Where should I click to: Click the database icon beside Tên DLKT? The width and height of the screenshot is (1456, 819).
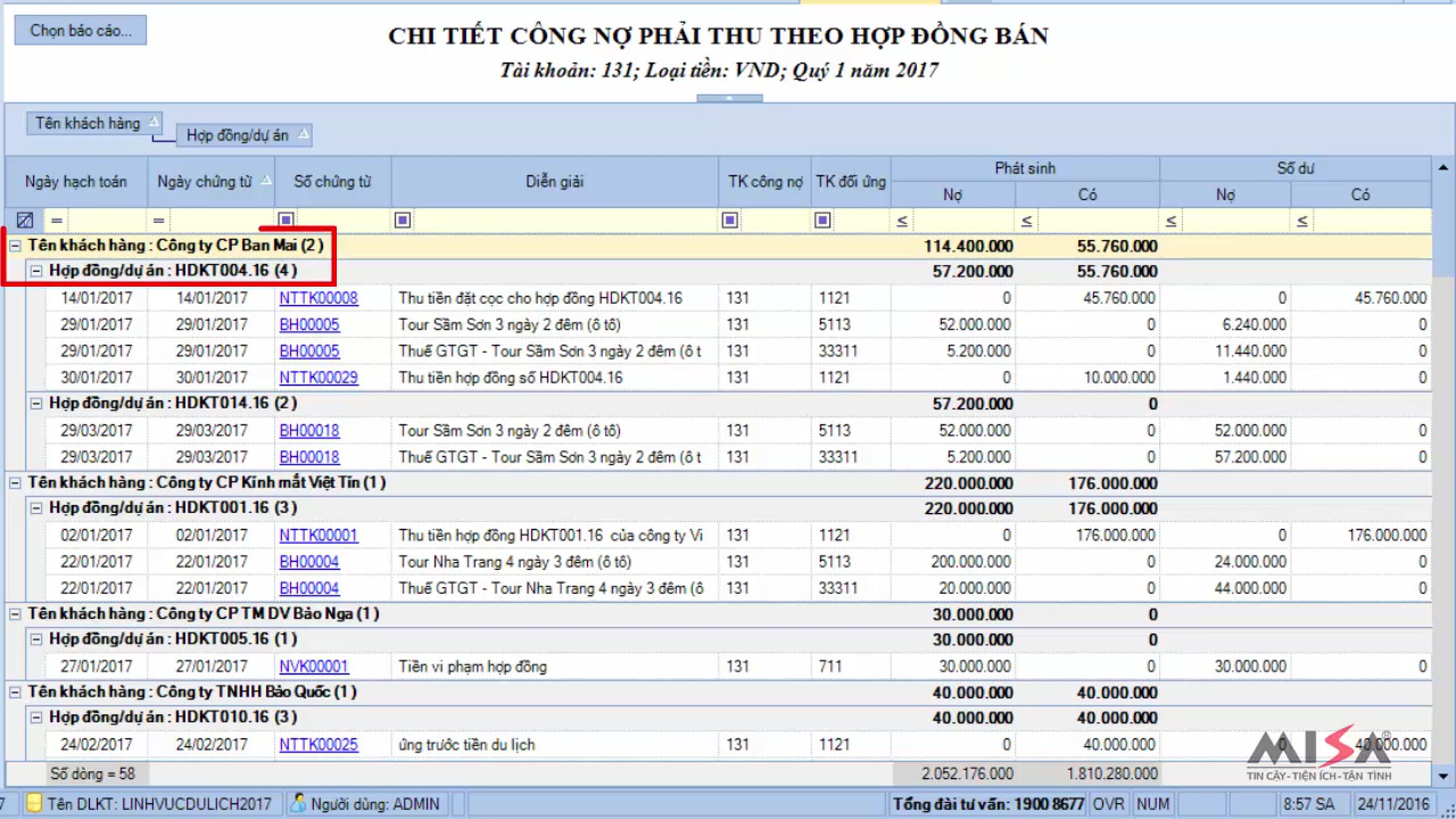pyautogui.click(x=35, y=803)
